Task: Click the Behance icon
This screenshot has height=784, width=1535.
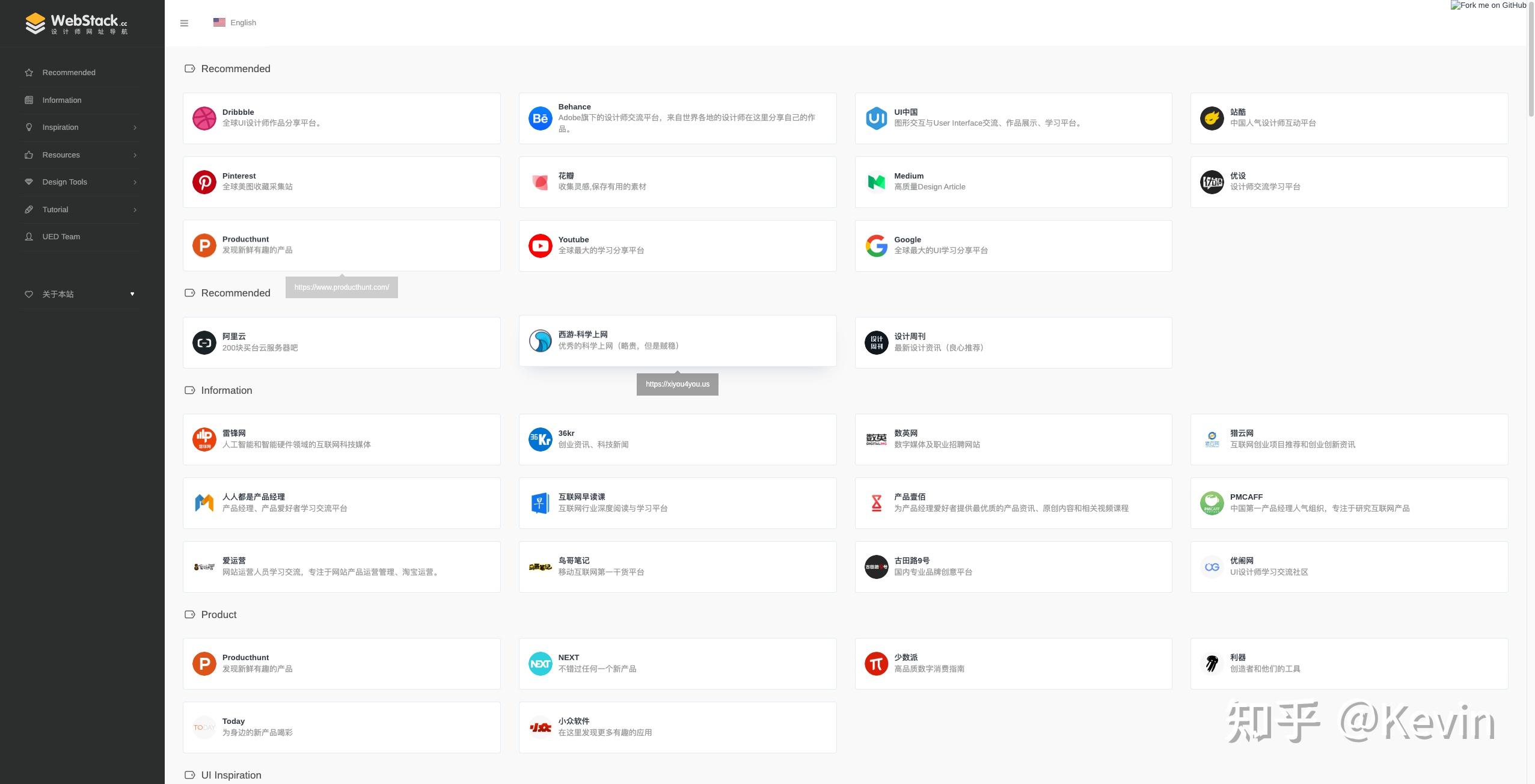Action: (540, 118)
